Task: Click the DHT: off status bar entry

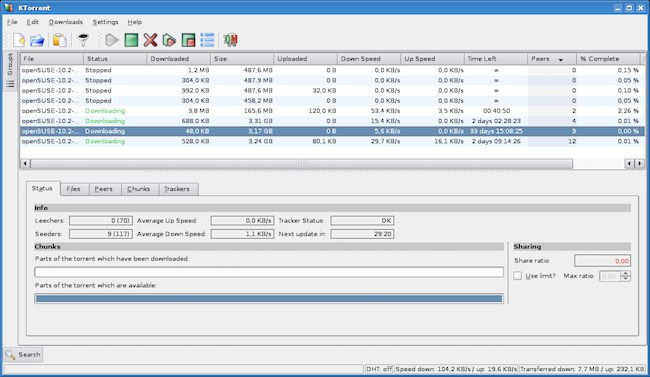Action: click(378, 369)
